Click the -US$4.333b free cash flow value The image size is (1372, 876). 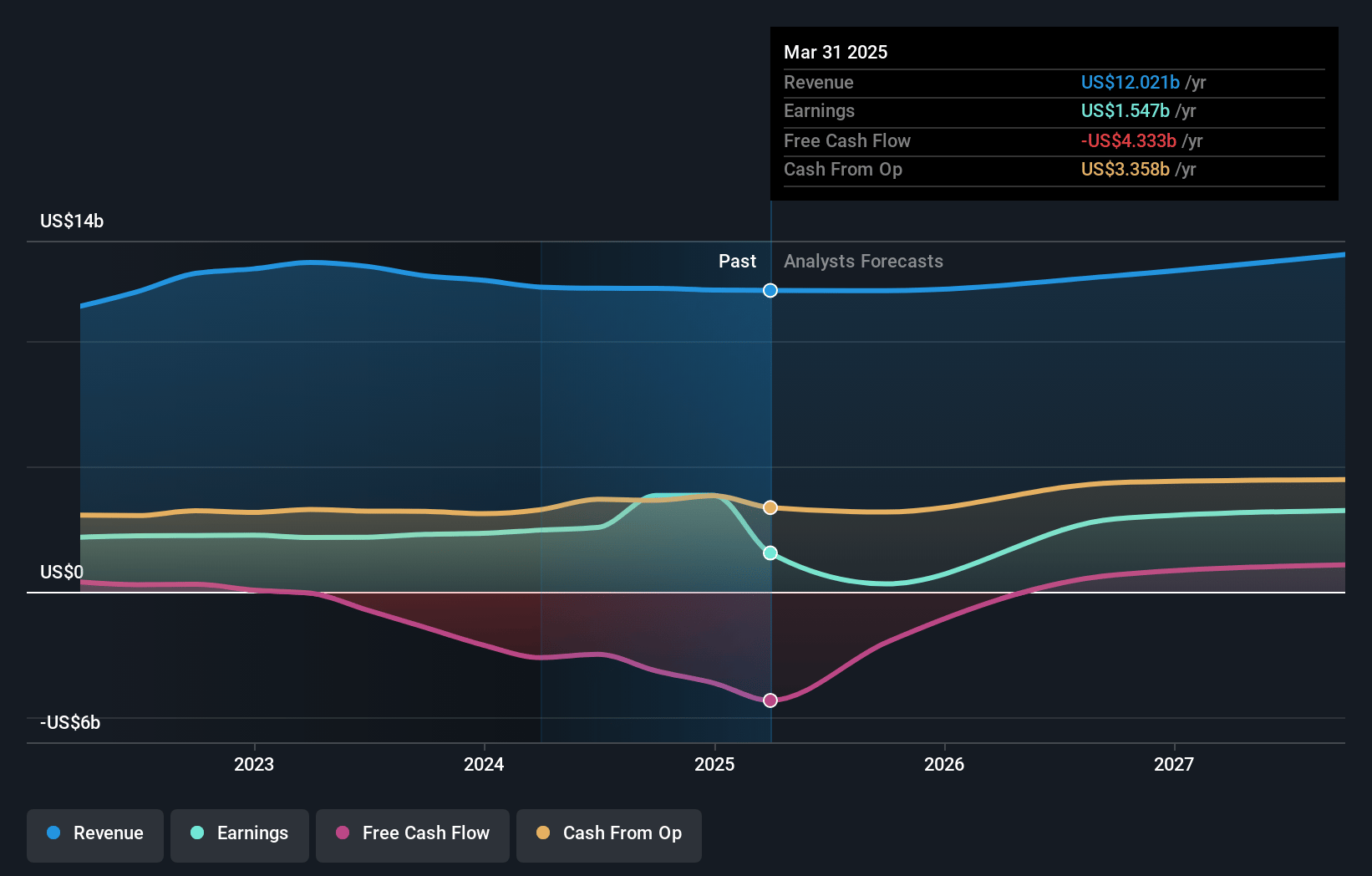click(x=1128, y=140)
